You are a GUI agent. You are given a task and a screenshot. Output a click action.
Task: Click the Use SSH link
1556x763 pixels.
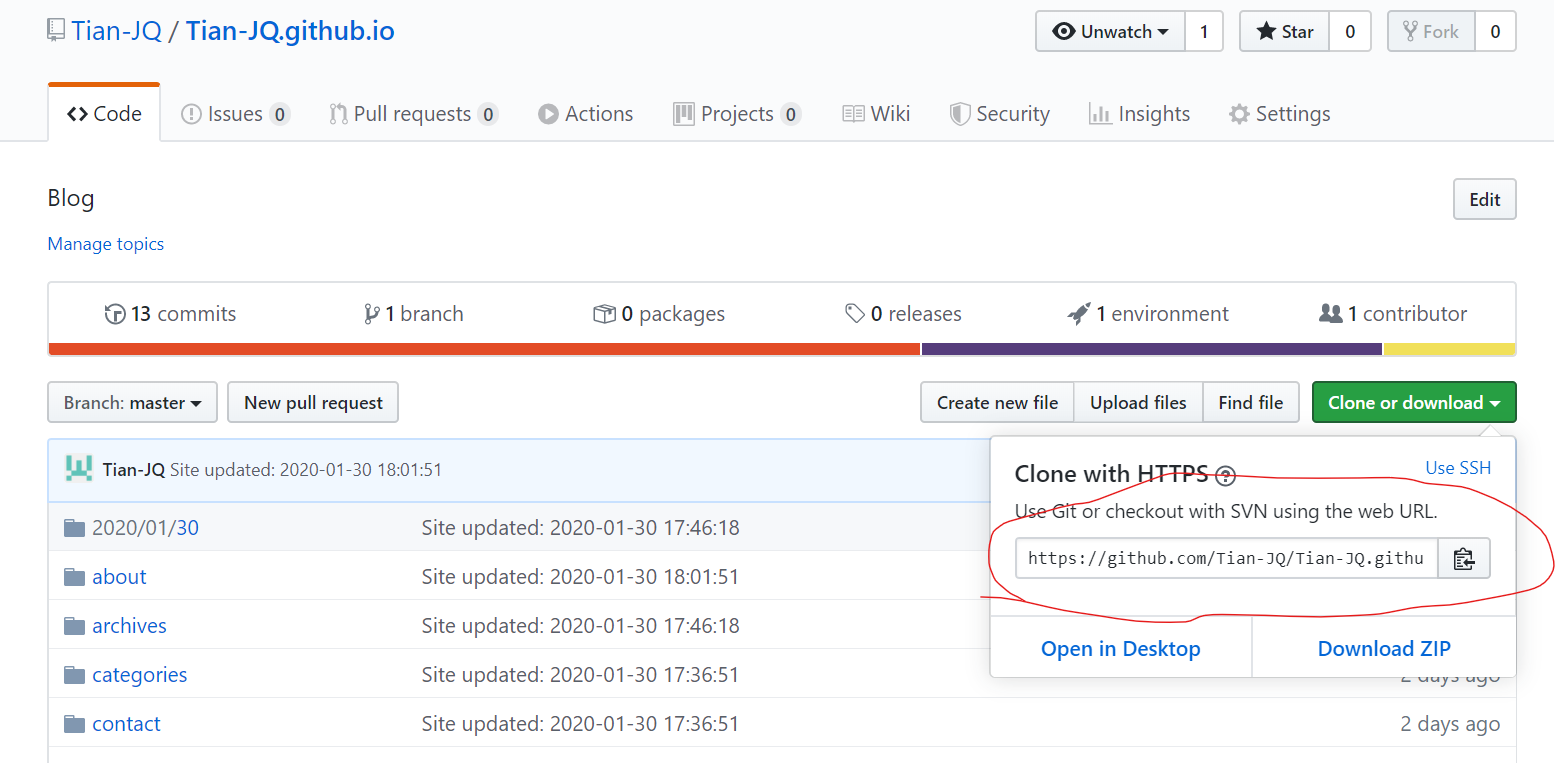tap(1457, 468)
